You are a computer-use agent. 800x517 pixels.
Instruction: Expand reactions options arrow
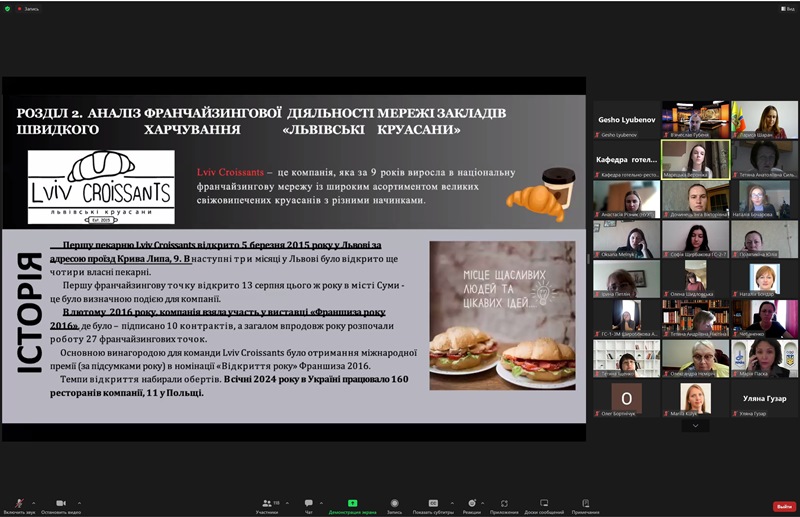coord(483,503)
